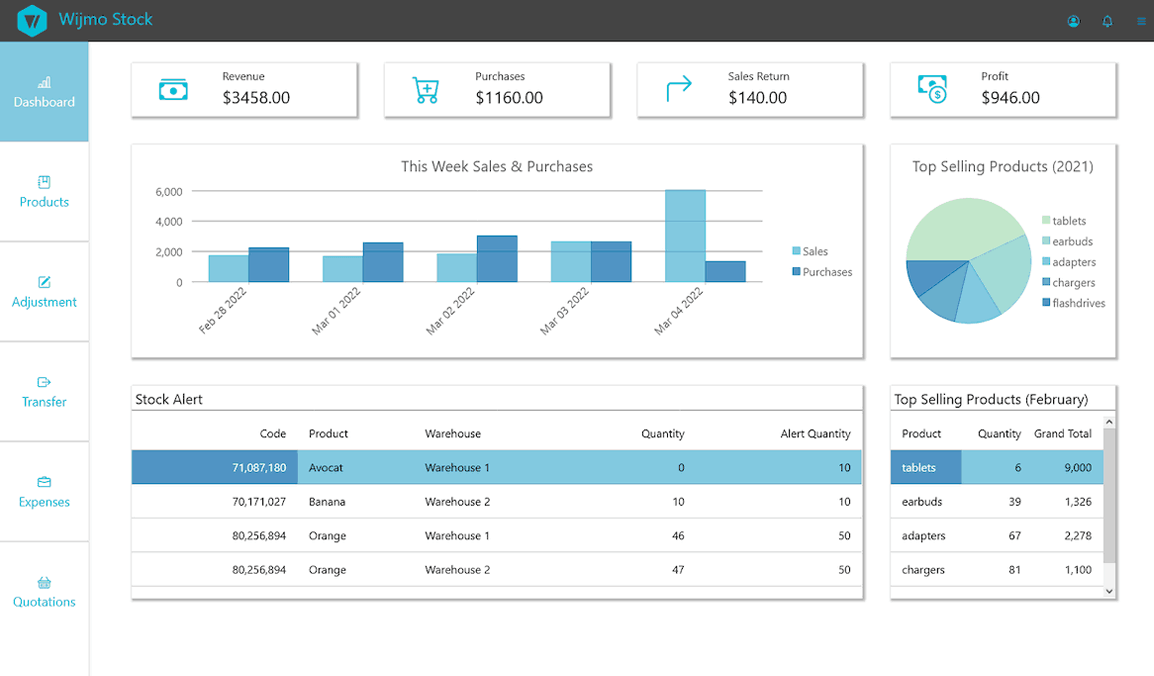The image size is (1154, 676).
Task: Open Quotations from the sidebar
Action: (x=44, y=592)
